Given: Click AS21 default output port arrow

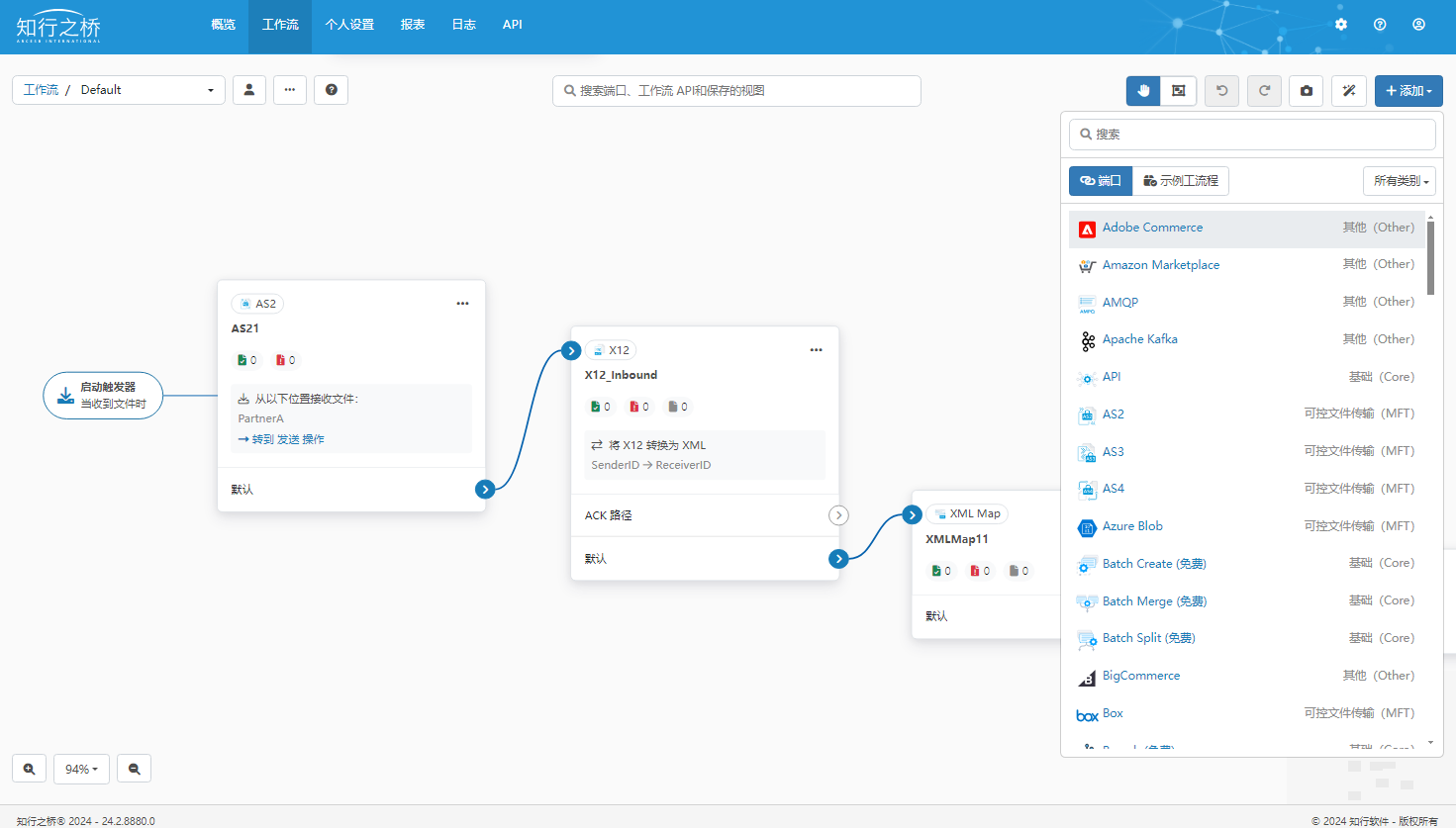Looking at the screenshot, I should [x=485, y=490].
